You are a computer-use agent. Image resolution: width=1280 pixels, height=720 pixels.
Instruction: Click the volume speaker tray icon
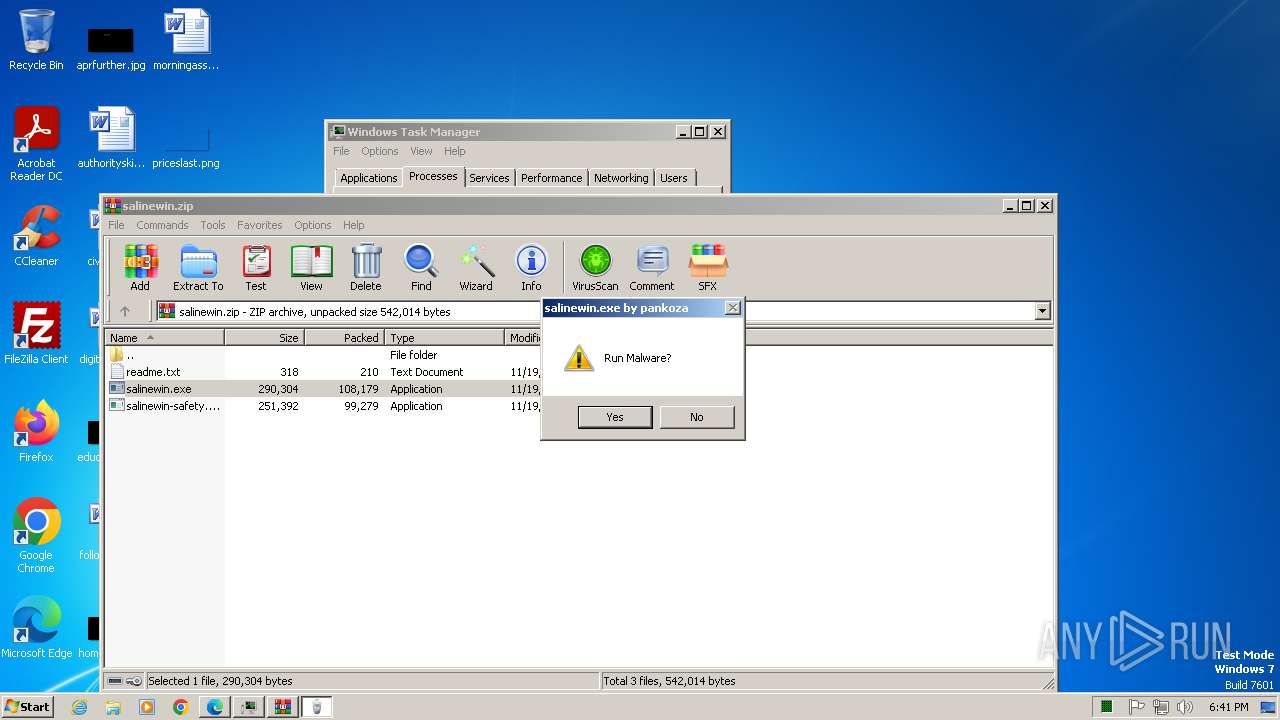(1185, 707)
